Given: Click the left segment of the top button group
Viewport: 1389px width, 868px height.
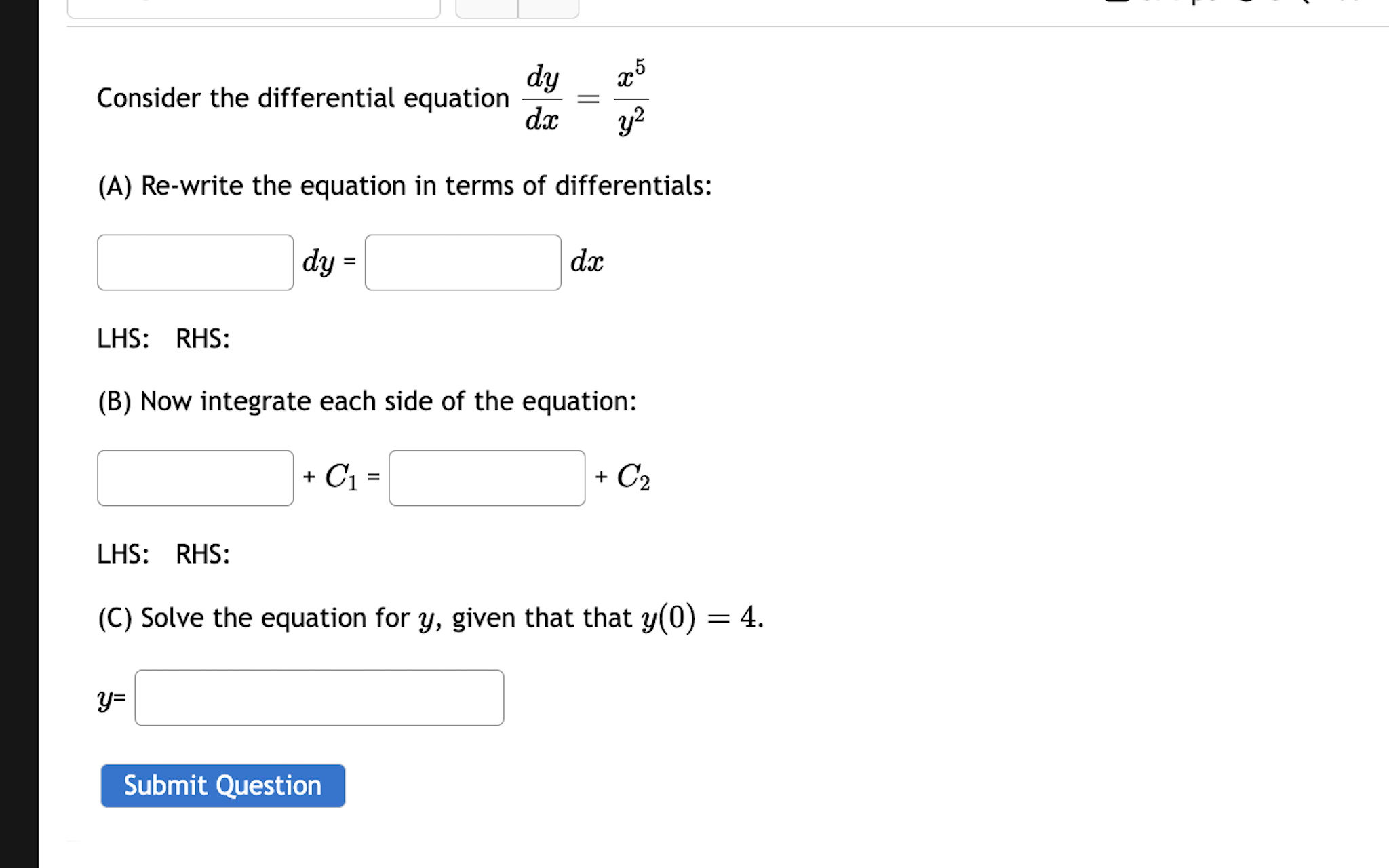Looking at the screenshot, I should click(487, 8).
